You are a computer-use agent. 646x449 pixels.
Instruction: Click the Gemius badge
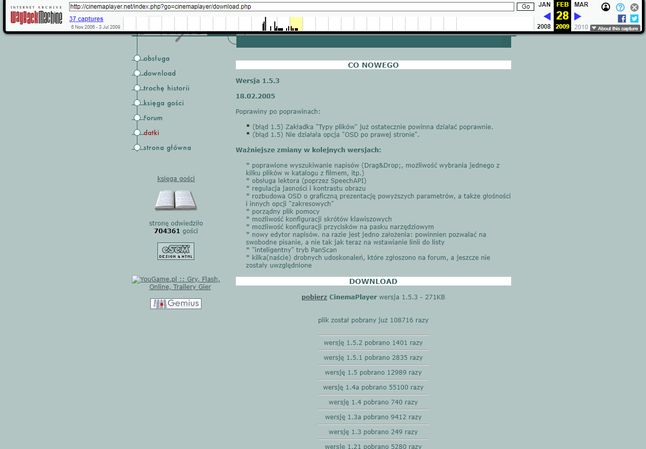click(x=176, y=304)
